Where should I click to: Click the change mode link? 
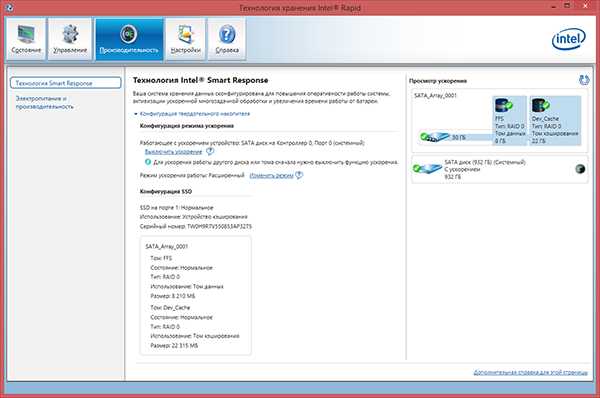(x=271, y=176)
